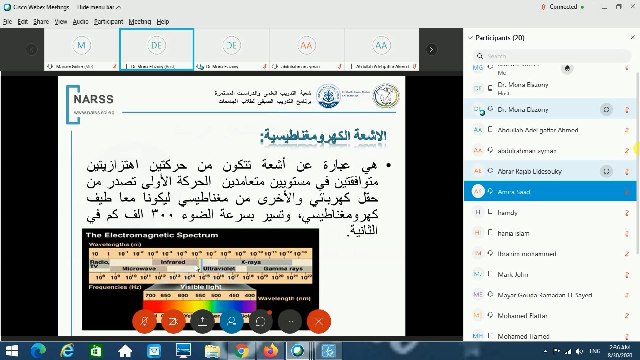640x360 pixels.
Task: Open the volume control in system tray
Action: tap(580, 351)
